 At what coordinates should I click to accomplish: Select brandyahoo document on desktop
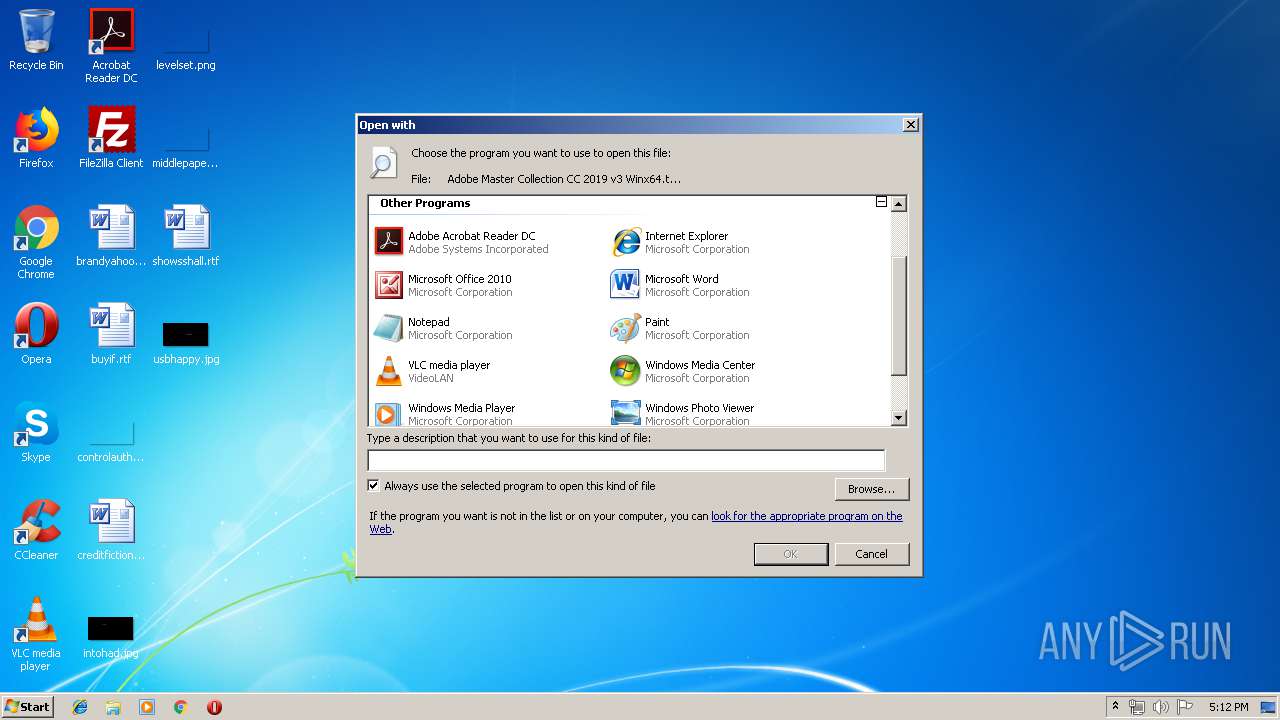click(111, 236)
